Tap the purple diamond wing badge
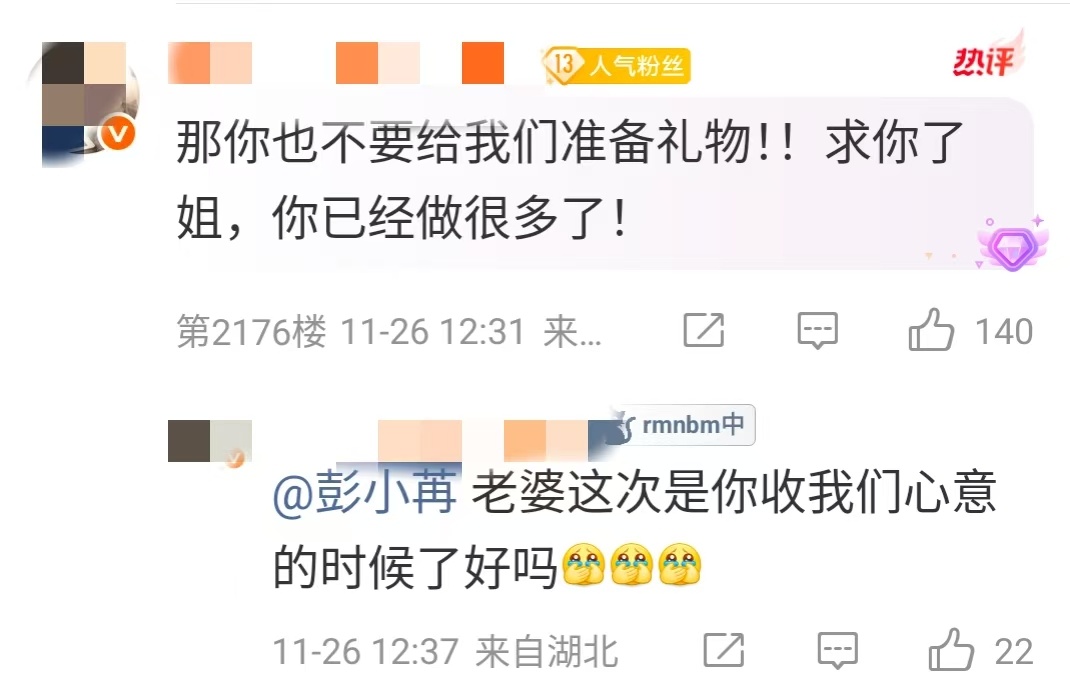The width and height of the screenshot is (1070, 690). [x=1013, y=245]
